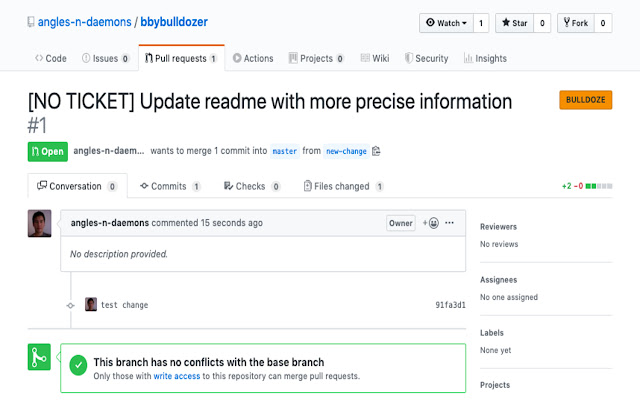
Task: Follow the 'write access' link
Action: click(177, 376)
